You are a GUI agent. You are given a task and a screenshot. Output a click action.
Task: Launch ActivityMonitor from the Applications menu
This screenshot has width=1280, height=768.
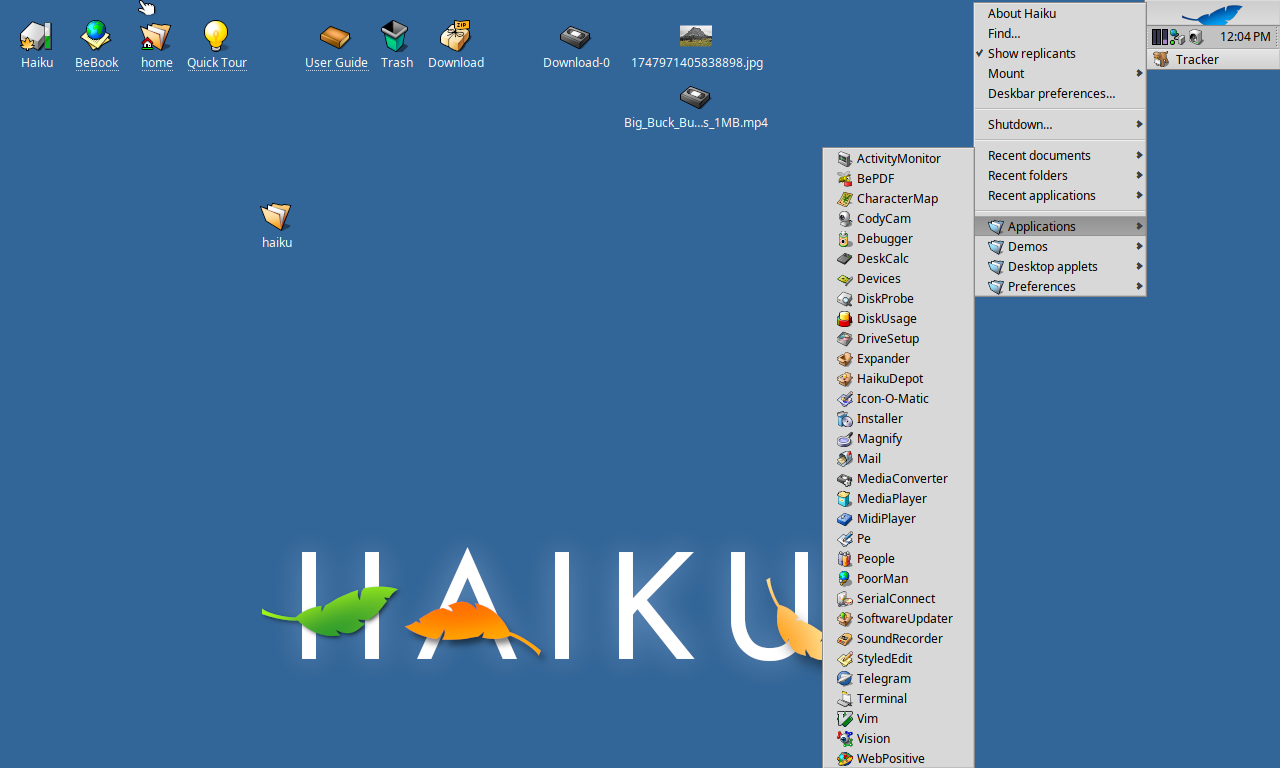click(x=898, y=158)
